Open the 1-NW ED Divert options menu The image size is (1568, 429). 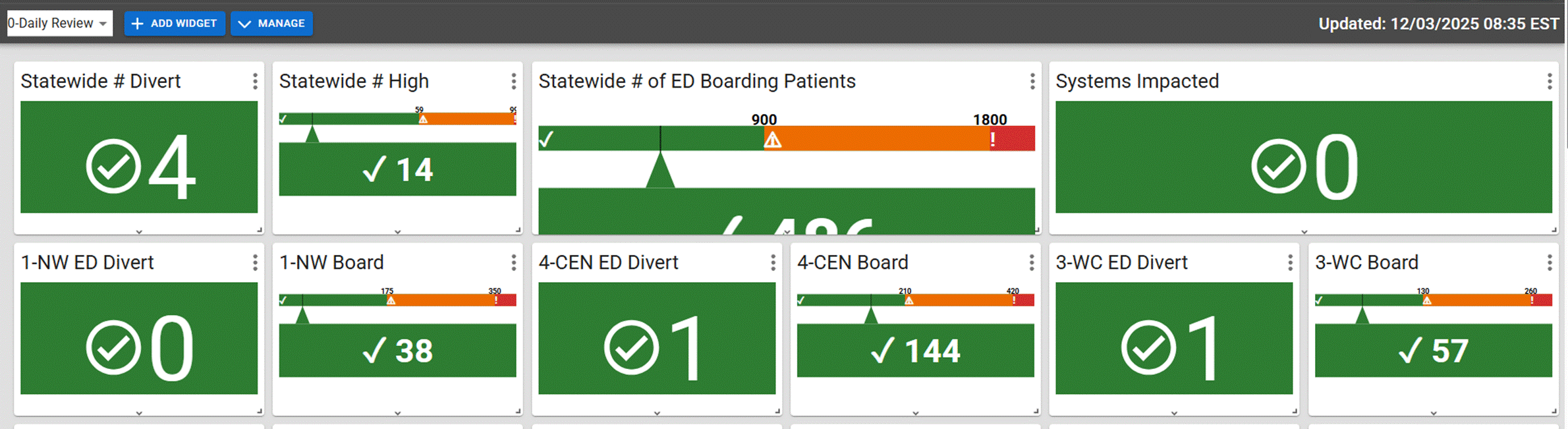[x=255, y=263]
